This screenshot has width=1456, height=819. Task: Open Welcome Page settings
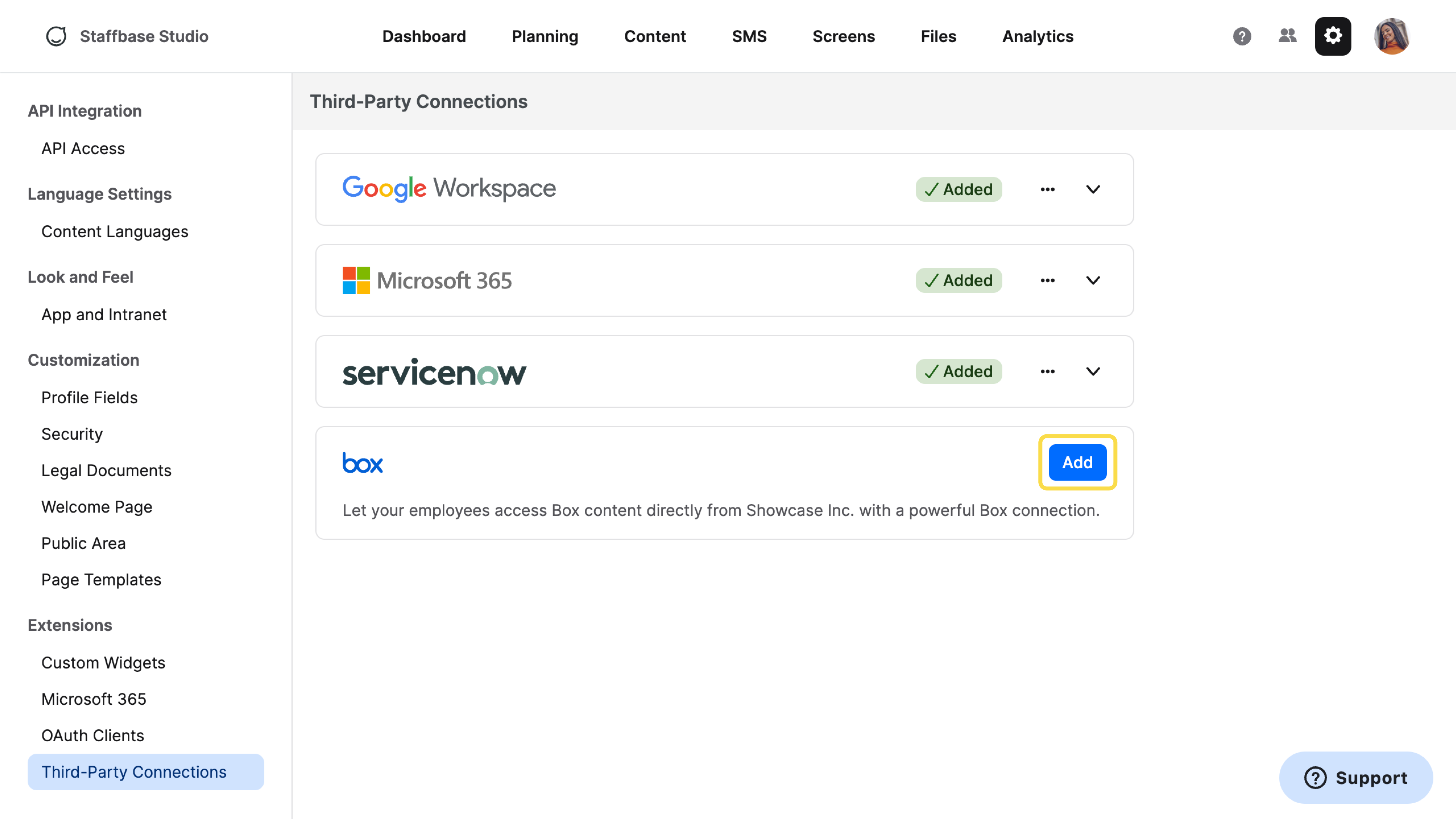click(x=97, y=507)
